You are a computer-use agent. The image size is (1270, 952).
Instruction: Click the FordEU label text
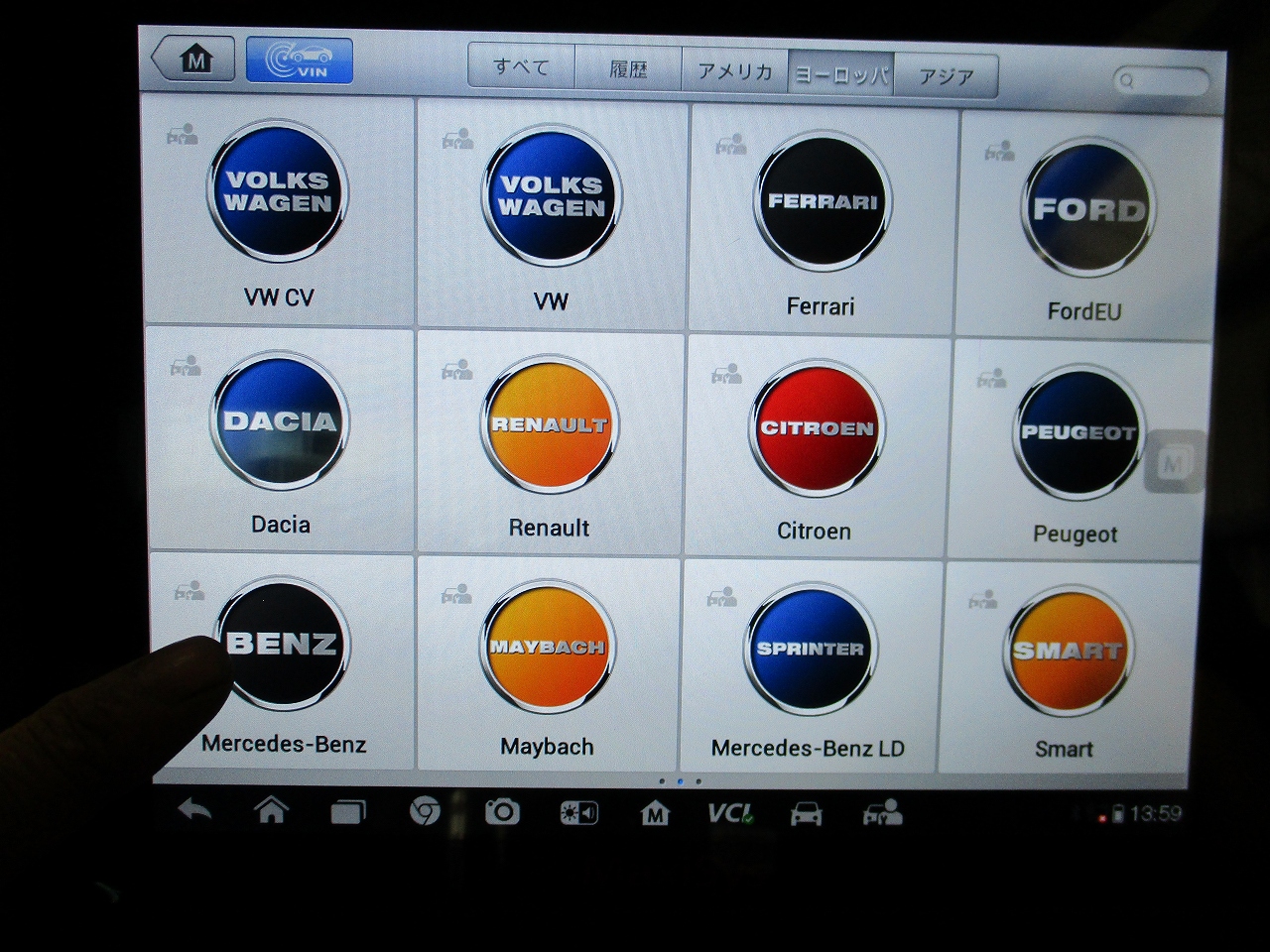pyautogui.click(x=1084, y=311)
